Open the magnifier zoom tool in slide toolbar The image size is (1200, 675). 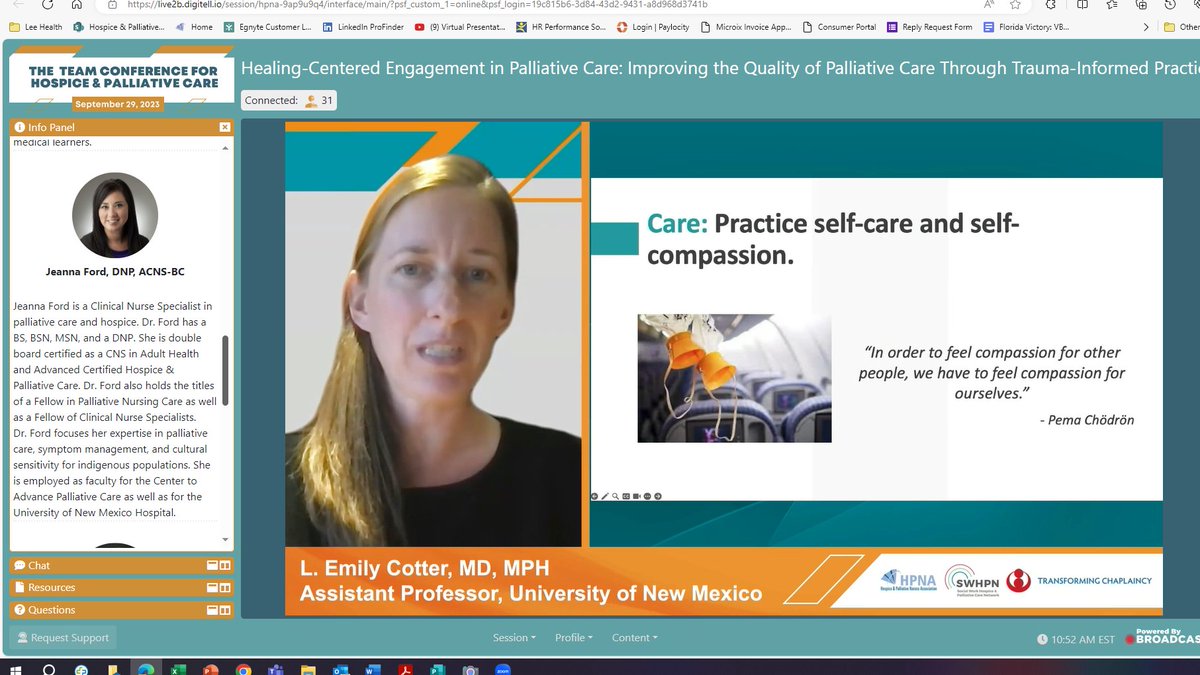click(x=617, y=495)
